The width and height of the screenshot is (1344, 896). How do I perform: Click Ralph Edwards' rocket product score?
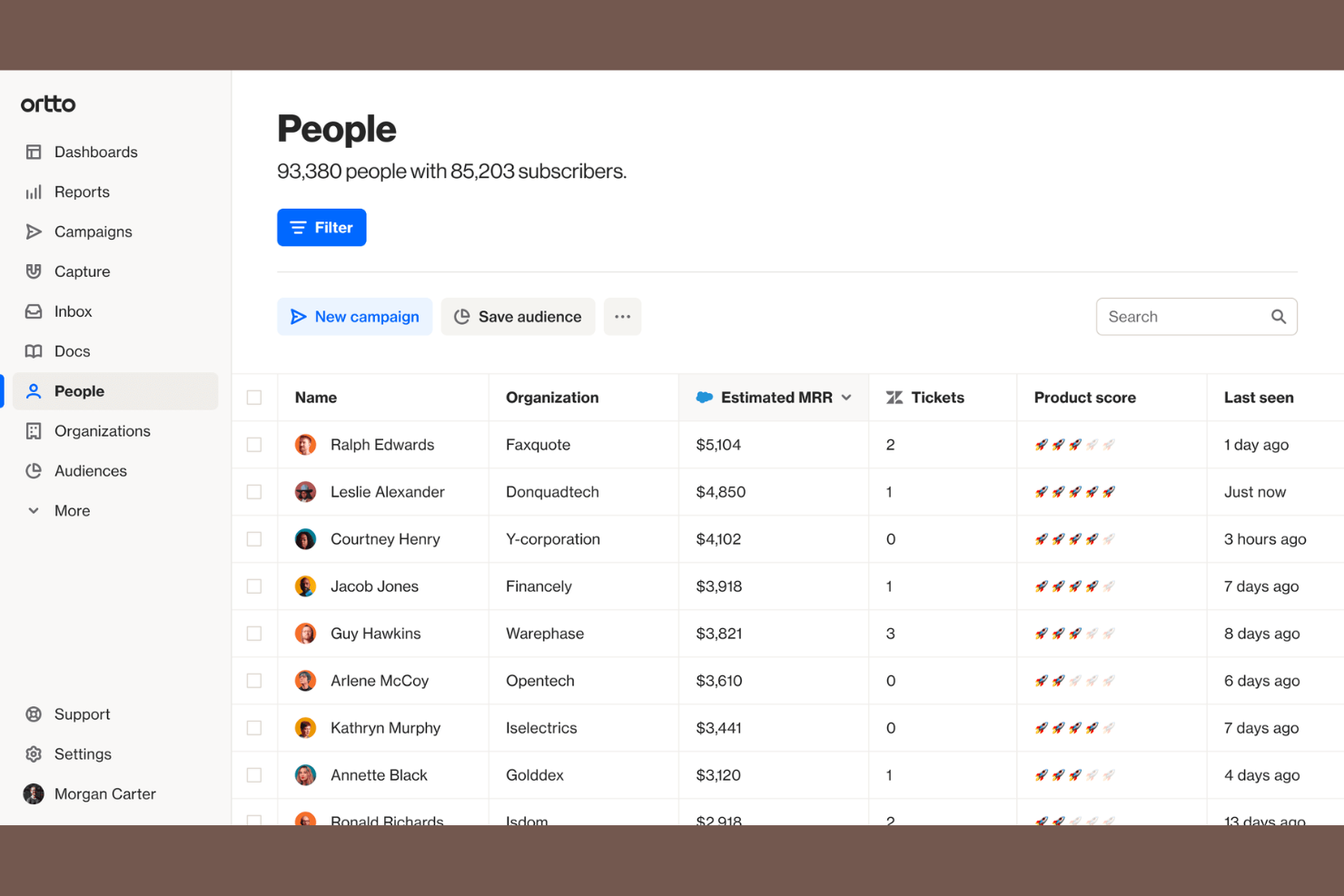pos(1075,445)
